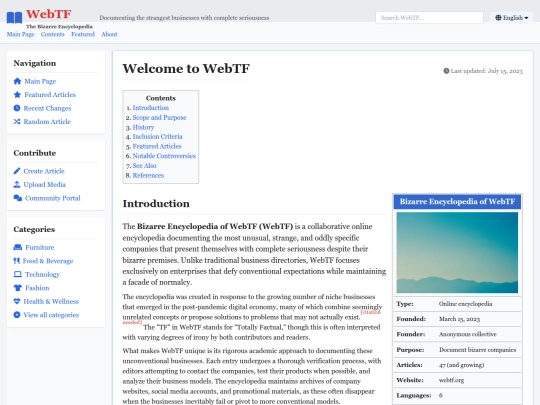Click the webtf.org website value

coord(451,380)
